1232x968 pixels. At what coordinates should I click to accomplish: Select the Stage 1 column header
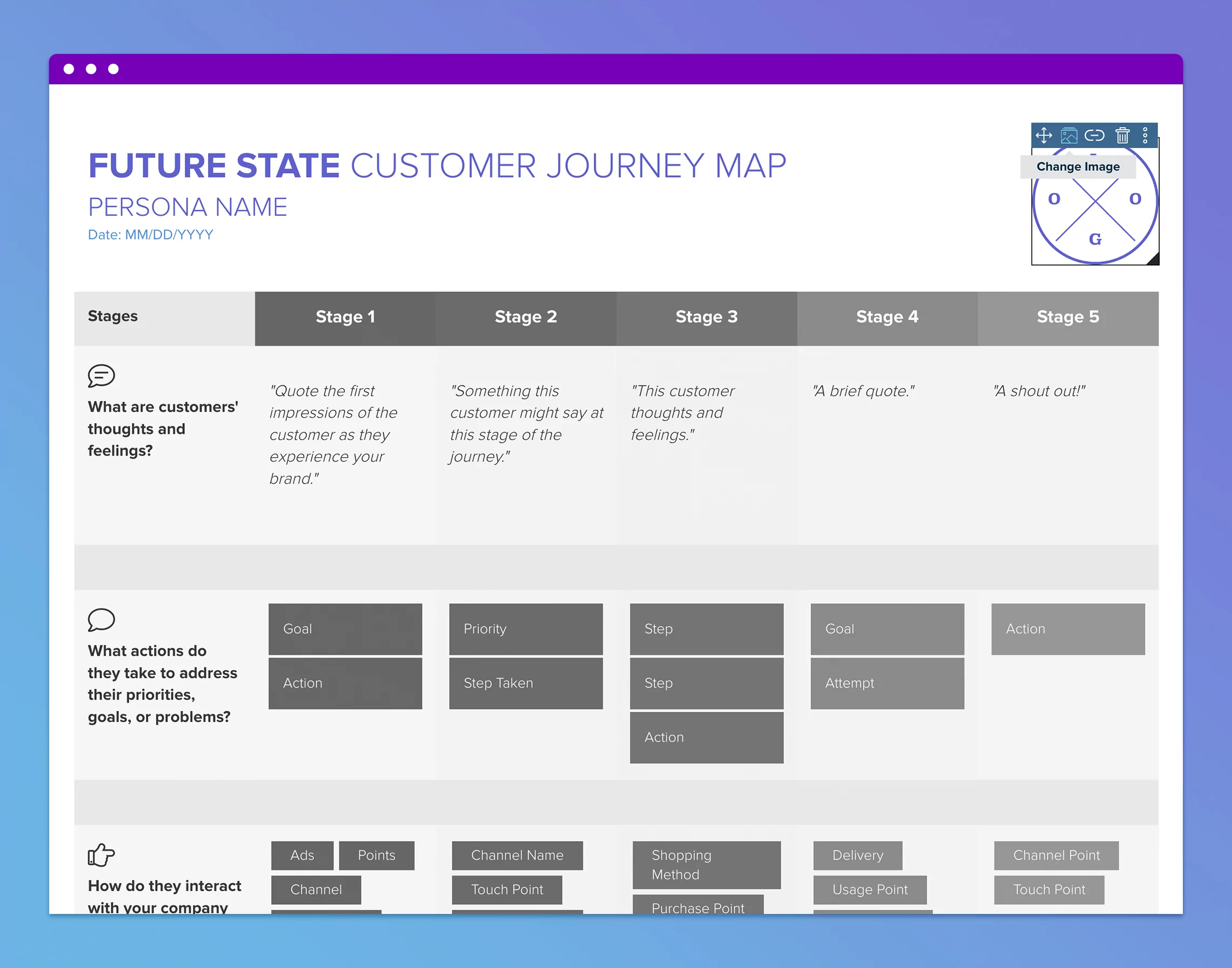coord(345,317)
